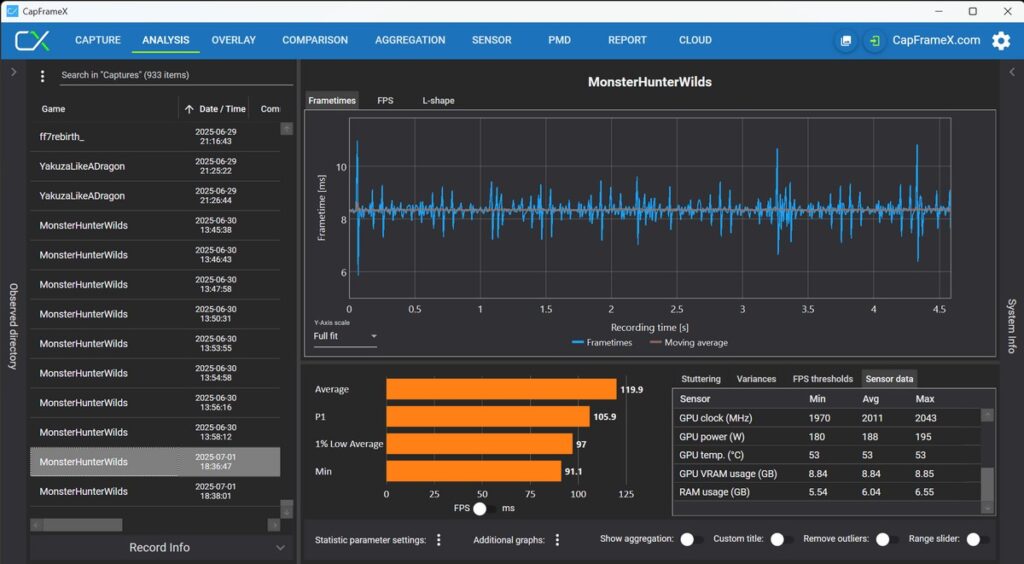This screenshot has height=564, width=1024.
Task: Expand Observed directory panel arrow
Action: point(14,72)
